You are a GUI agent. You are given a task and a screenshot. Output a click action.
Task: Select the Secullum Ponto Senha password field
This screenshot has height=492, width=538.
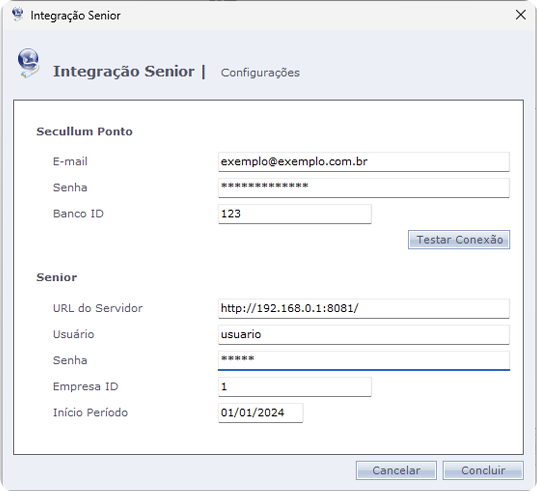click(364, 188)
